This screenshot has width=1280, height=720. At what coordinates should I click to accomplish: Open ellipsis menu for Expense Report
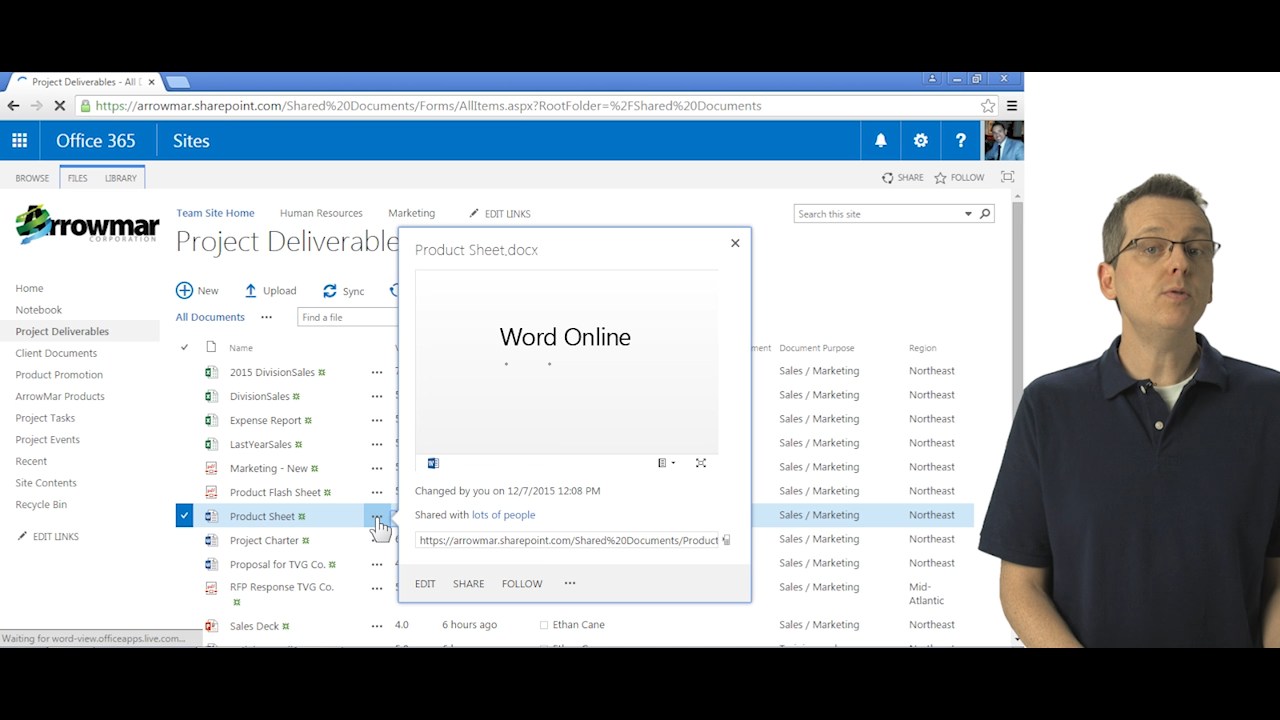377,420
